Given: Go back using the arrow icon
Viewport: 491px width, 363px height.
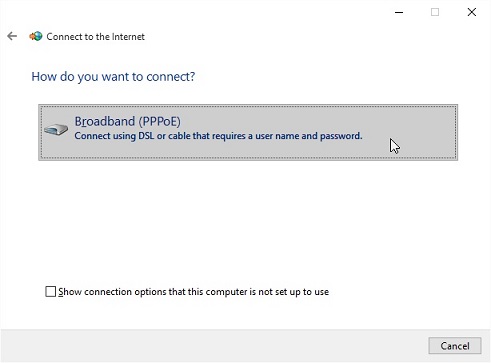Looking at the screenshot, I should [x=12, y=36].
